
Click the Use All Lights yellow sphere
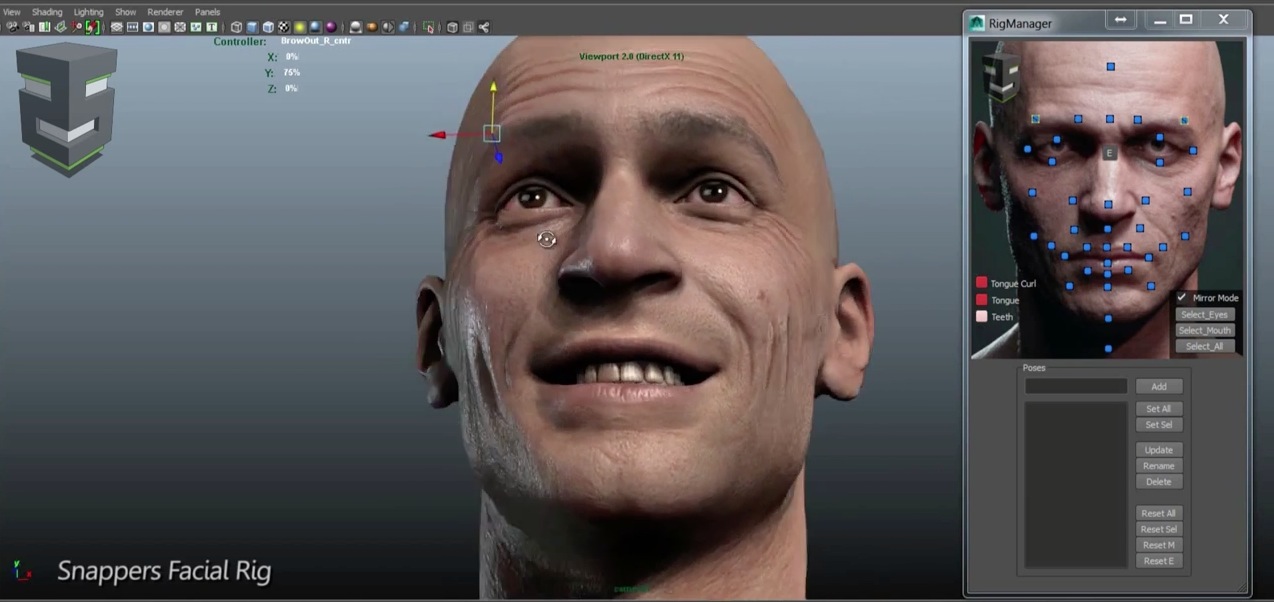[300, 27]
